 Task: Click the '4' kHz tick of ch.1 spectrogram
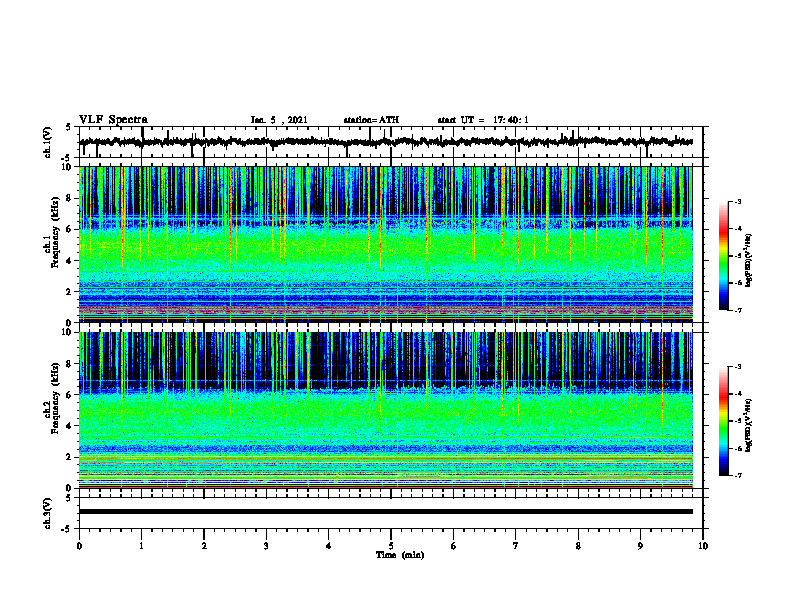coord(71,261)
